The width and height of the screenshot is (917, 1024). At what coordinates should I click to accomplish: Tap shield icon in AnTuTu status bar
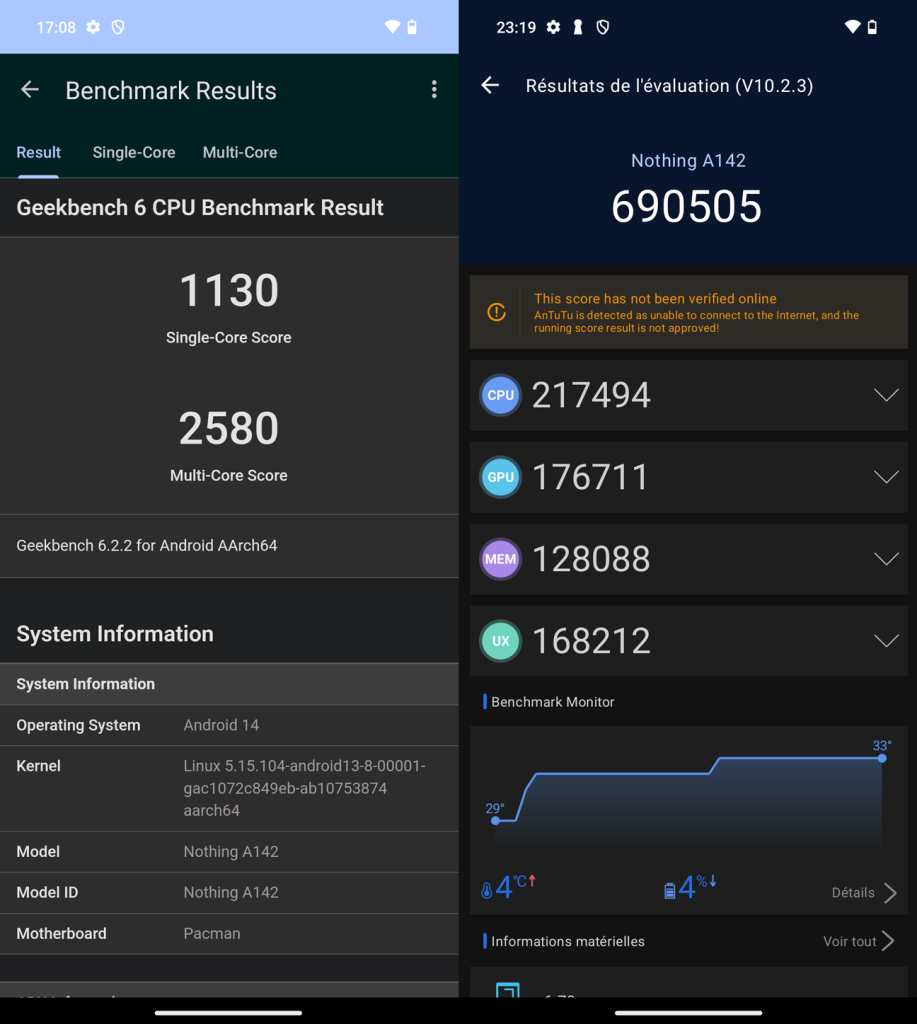pos(603,27)
